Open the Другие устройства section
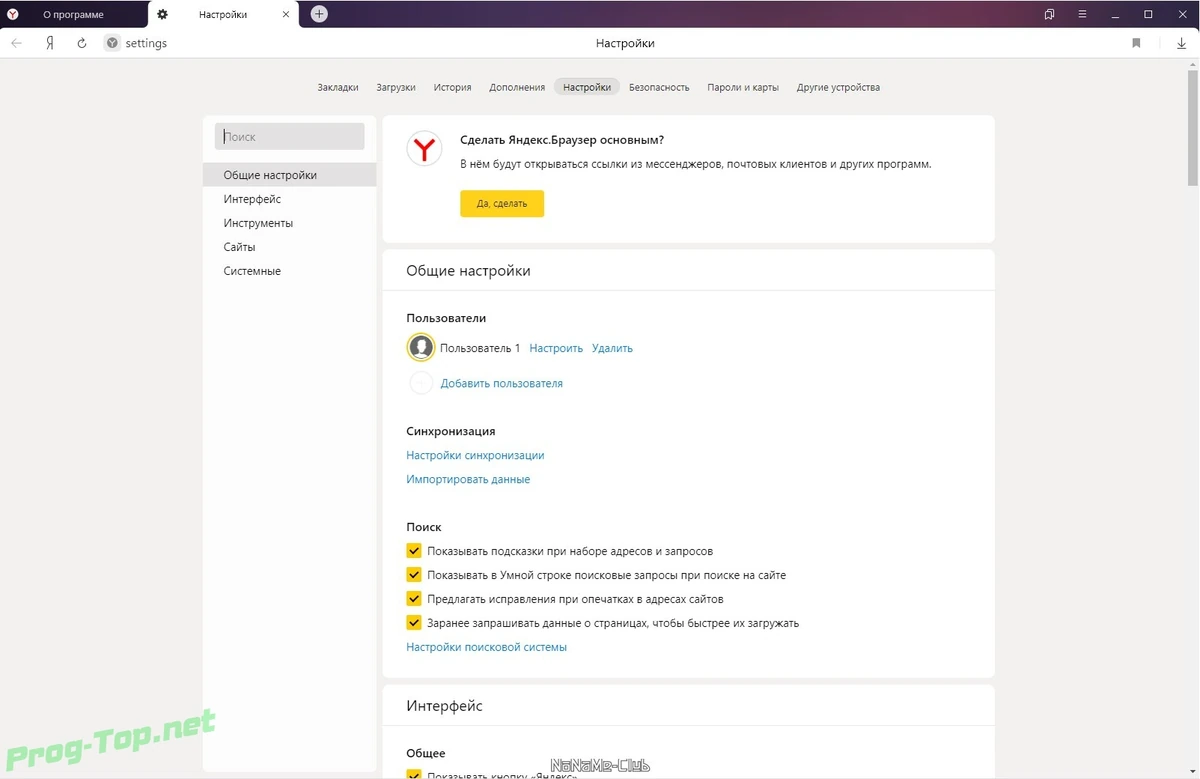The height and width of the screenshot is (779, 1200). tap(838, 87)
